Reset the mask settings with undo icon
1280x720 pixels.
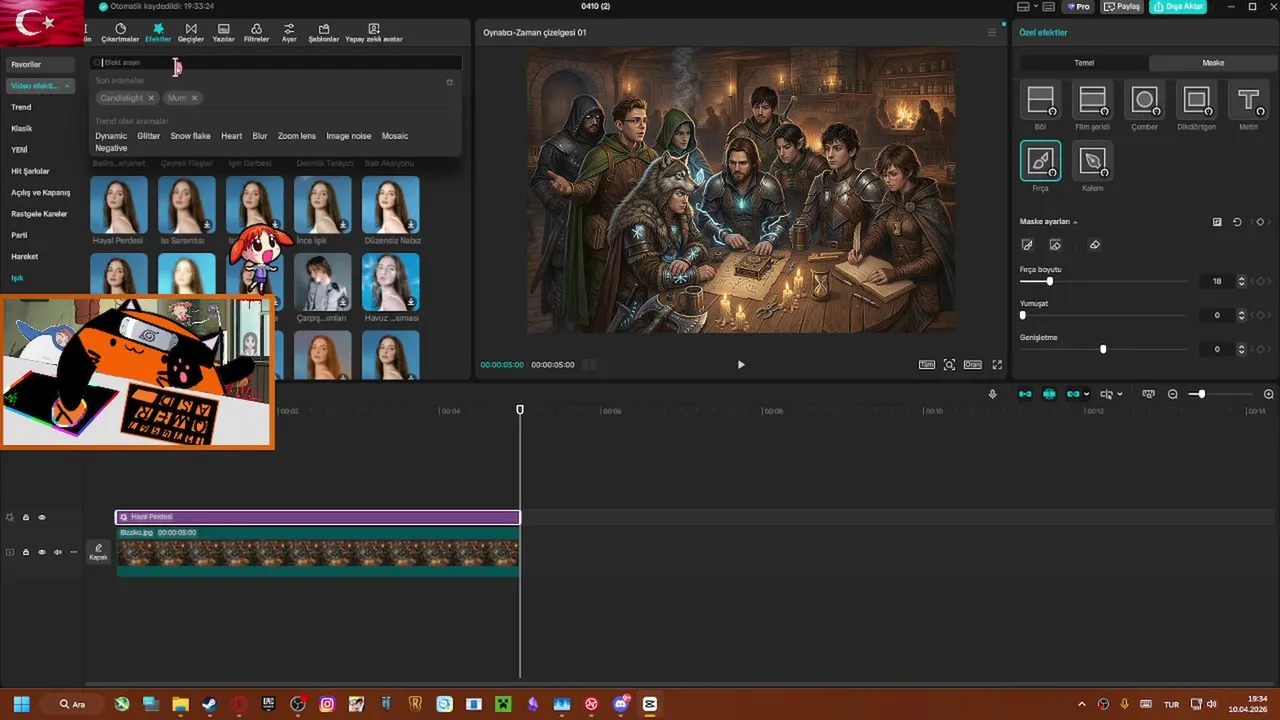(1237, 222)
